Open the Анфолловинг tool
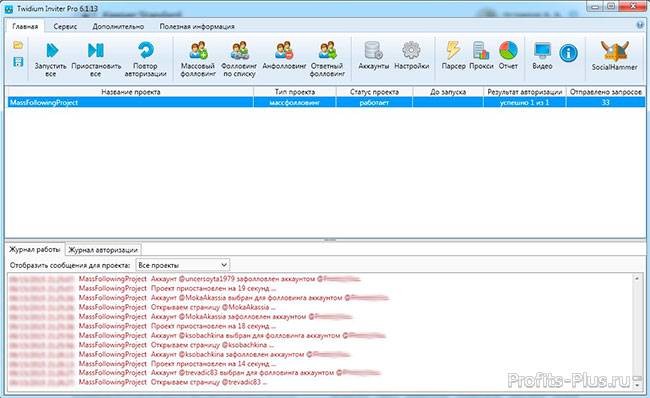This screenshot has width=650, height=398. (x=284, y=55)
